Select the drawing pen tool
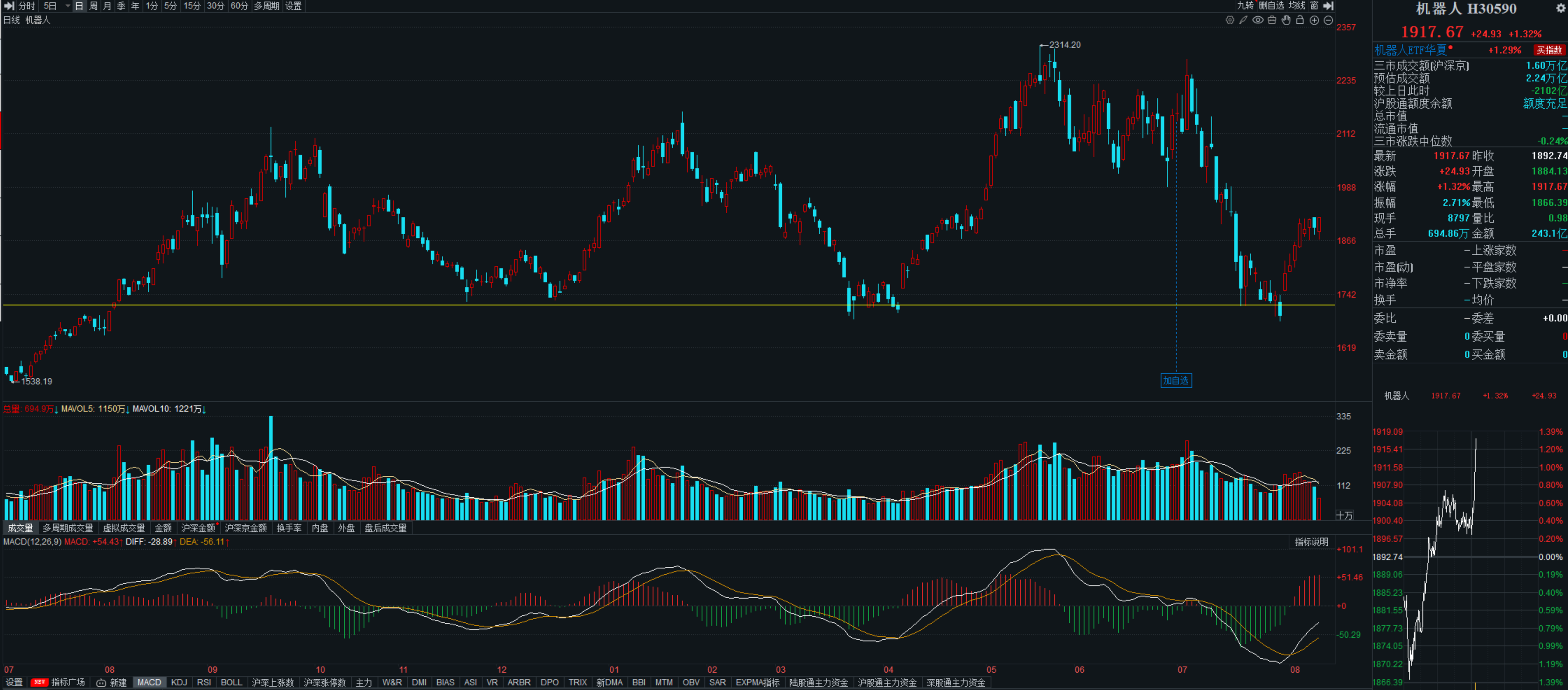The width and height of the screenshot is (1568, 690). 1244,20
